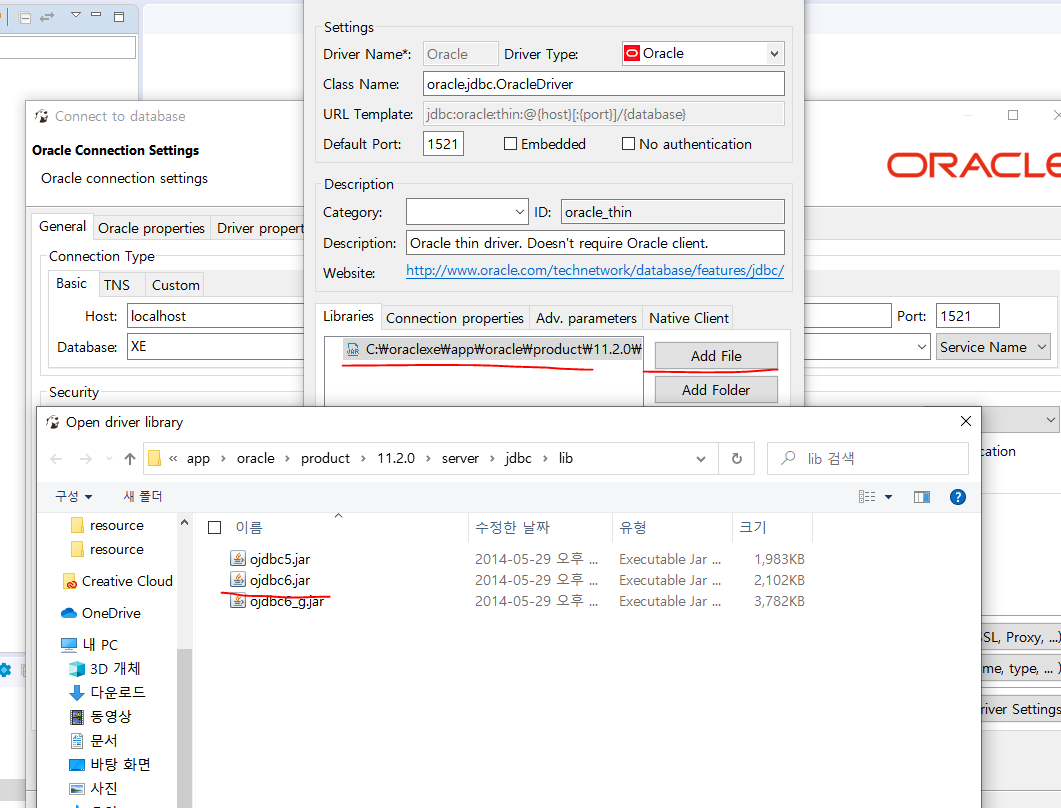Select the library jar path entry
Image resolution: width=1061 pixels, height=808 pixels.
[x=493, y=349]
